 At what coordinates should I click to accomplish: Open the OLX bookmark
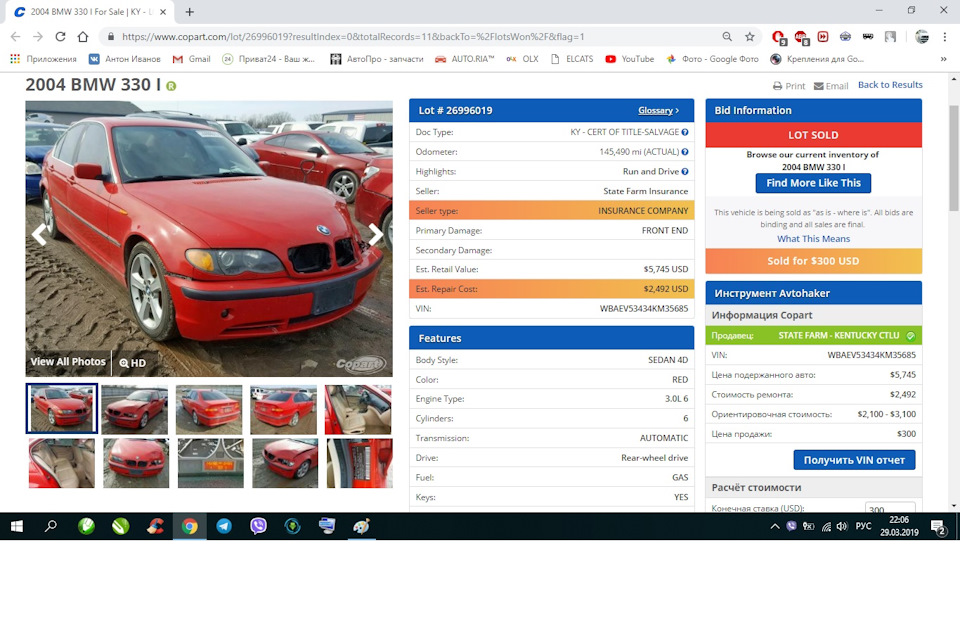click(522, 59)
